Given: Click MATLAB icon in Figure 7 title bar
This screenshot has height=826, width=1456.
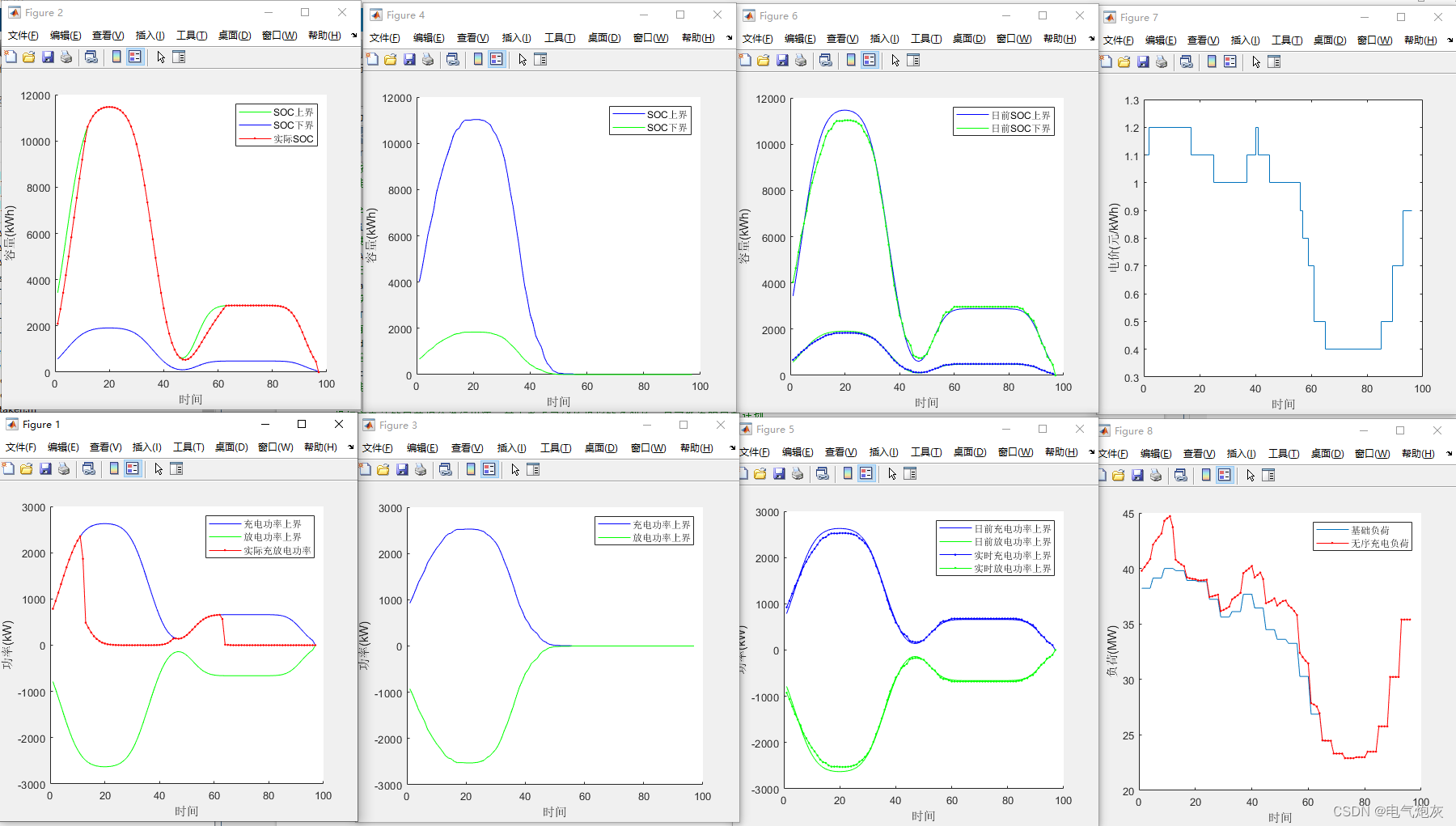Looking at the screenshot, I should tap(1109, 17).
